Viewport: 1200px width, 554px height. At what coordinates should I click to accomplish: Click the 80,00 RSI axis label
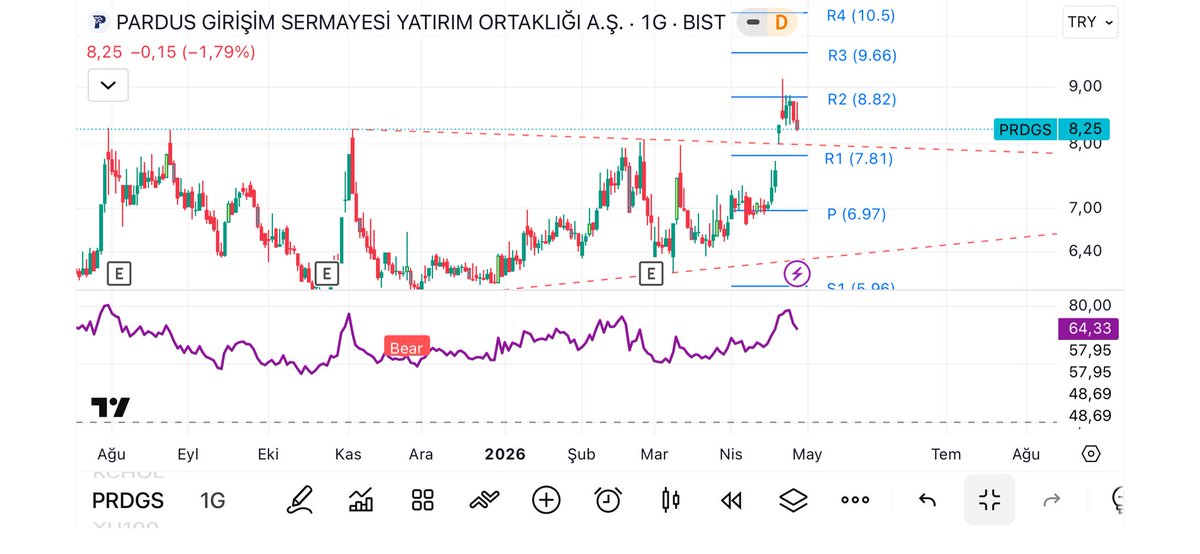tap(1088, 305)
